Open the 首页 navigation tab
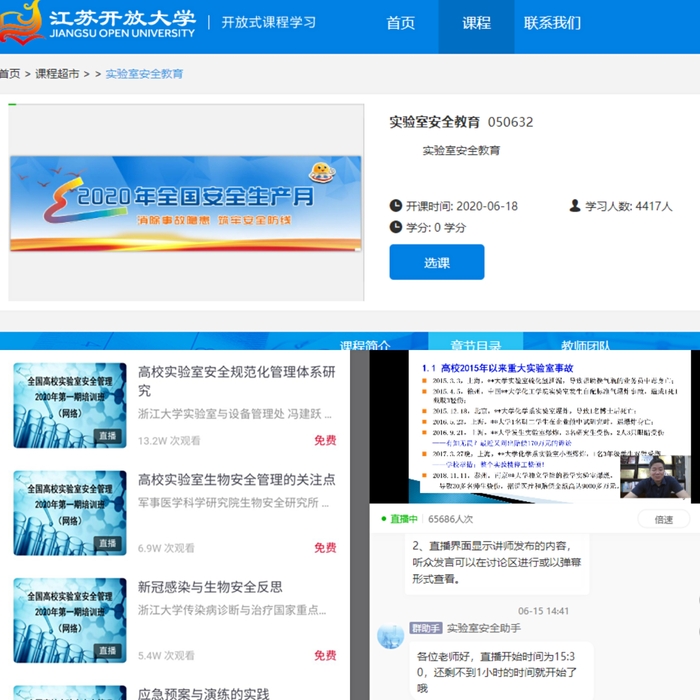This screenshot has height=700, width=700. click(400, 23)
